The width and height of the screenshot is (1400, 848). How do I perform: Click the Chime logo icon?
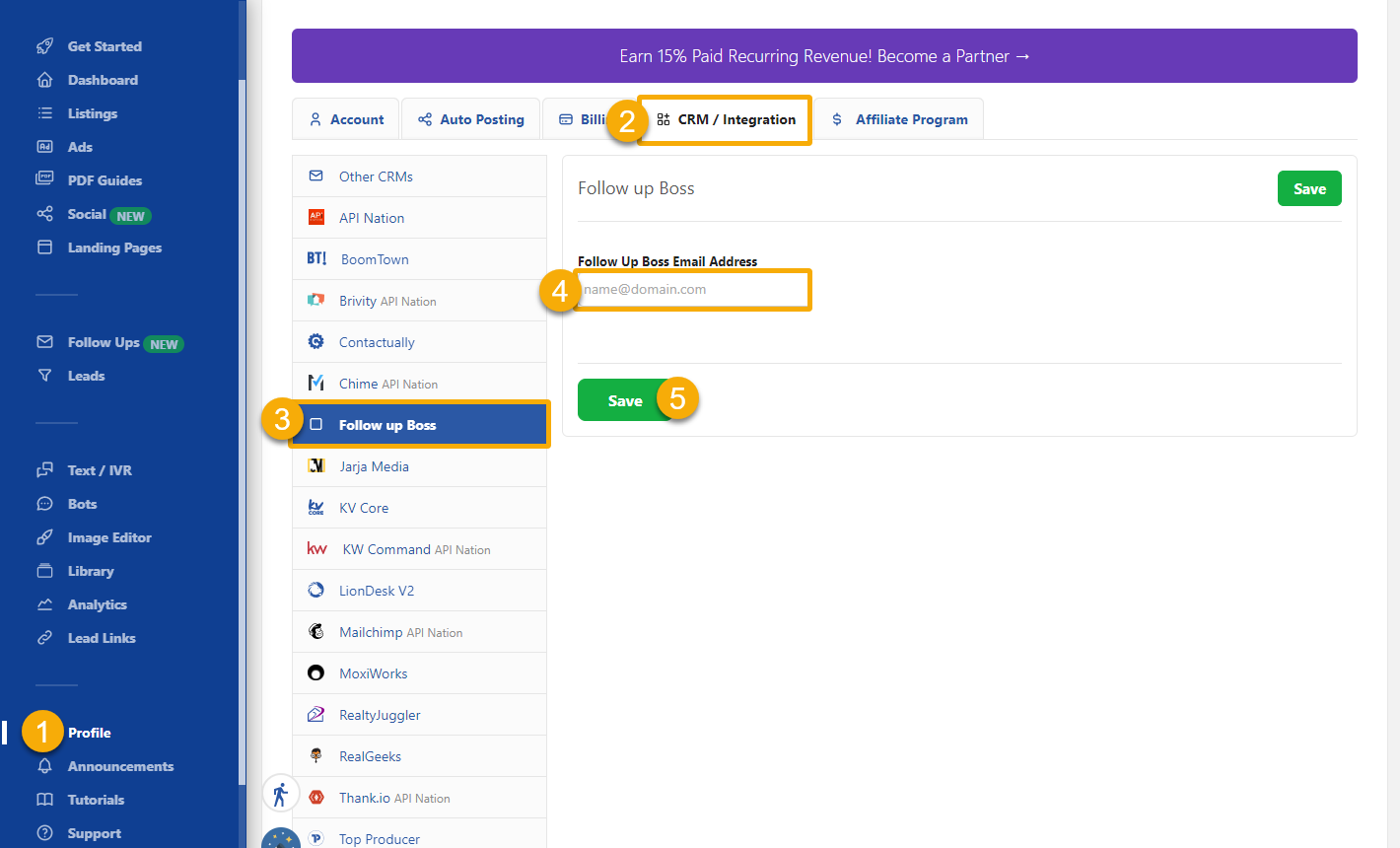coord(316,384)
